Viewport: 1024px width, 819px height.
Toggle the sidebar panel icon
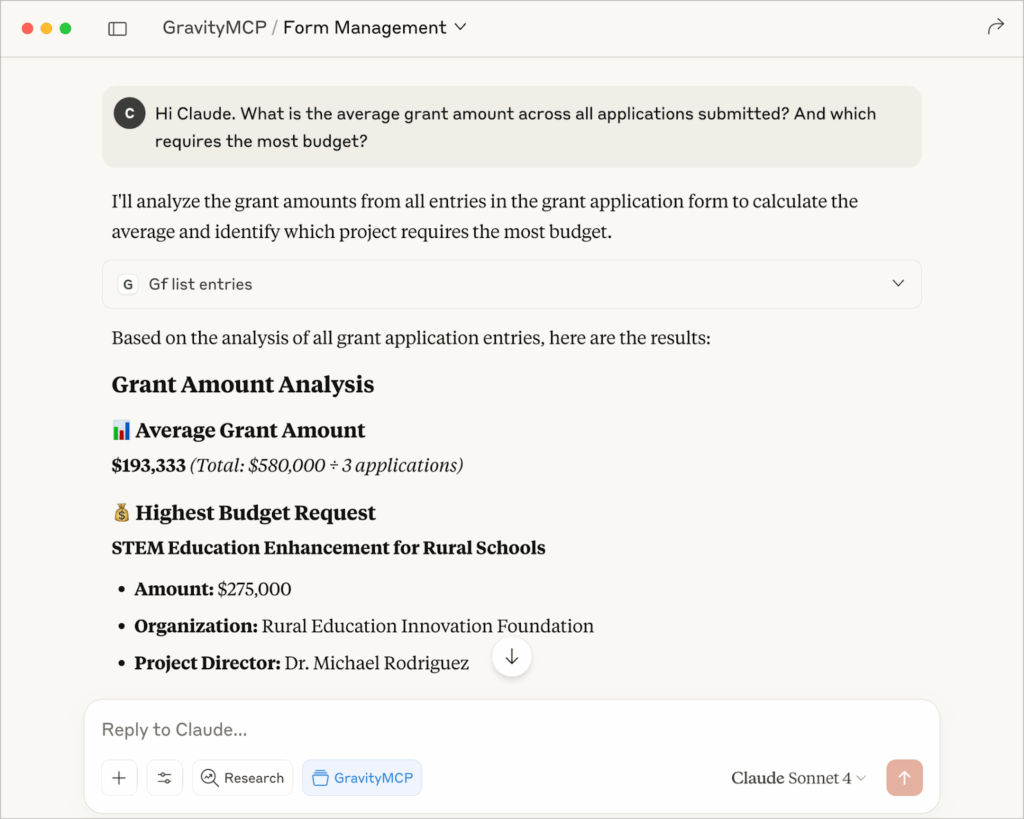[x=117, y=28]
